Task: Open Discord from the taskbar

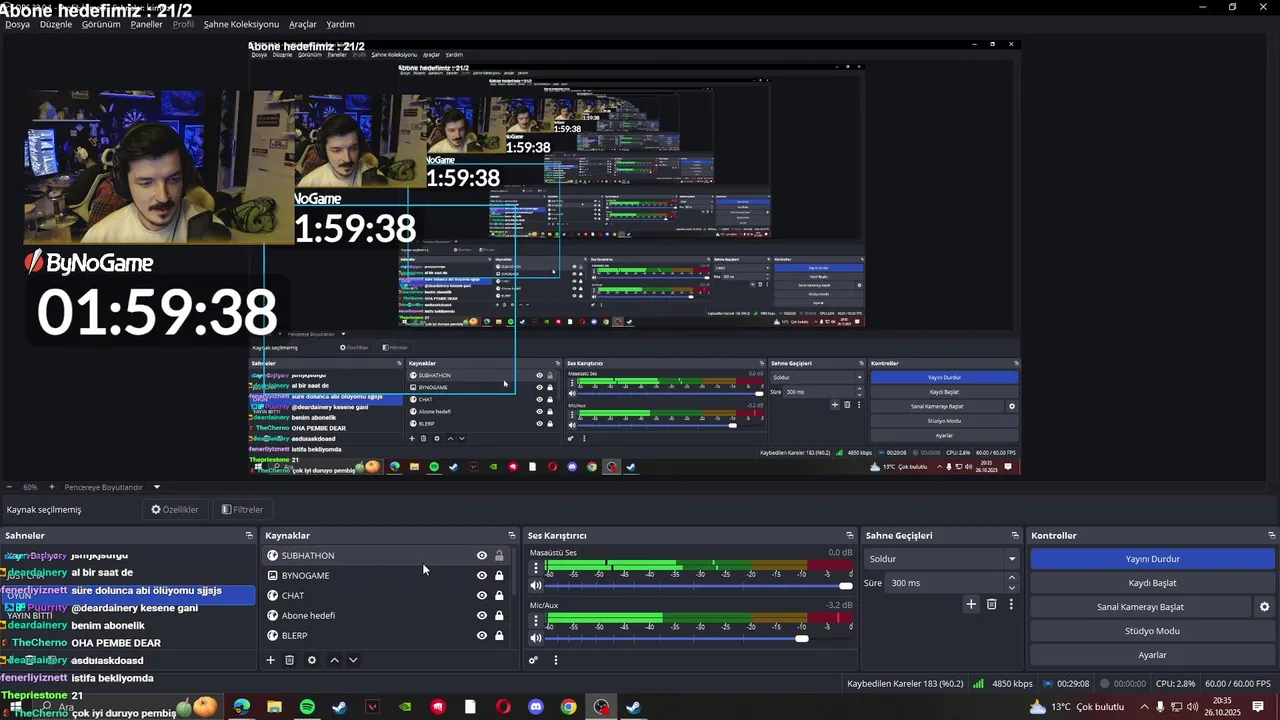Action: click(x=536, y=707)
